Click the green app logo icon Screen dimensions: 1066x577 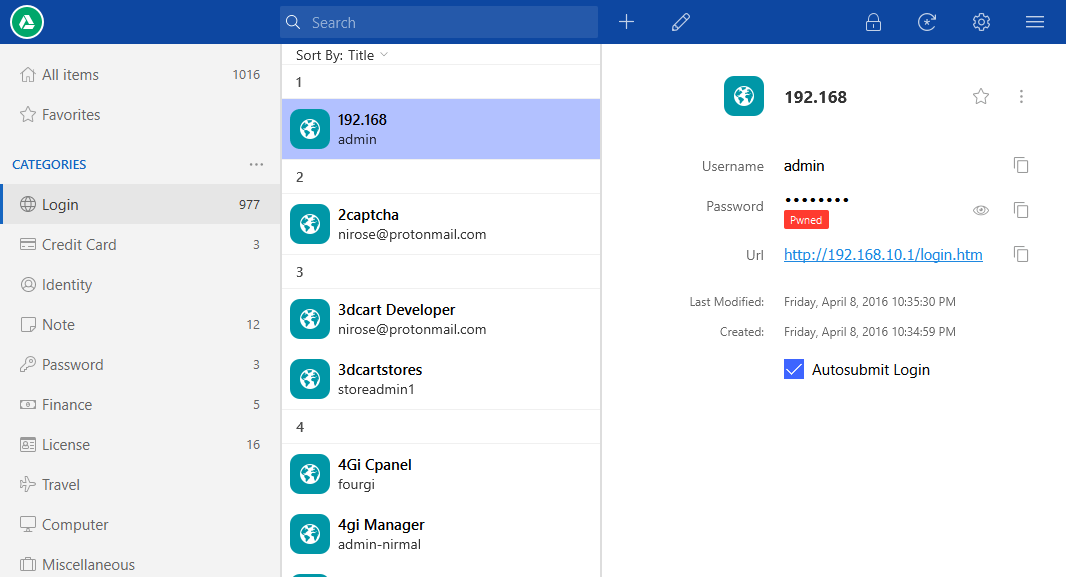[x=27, y=22]
